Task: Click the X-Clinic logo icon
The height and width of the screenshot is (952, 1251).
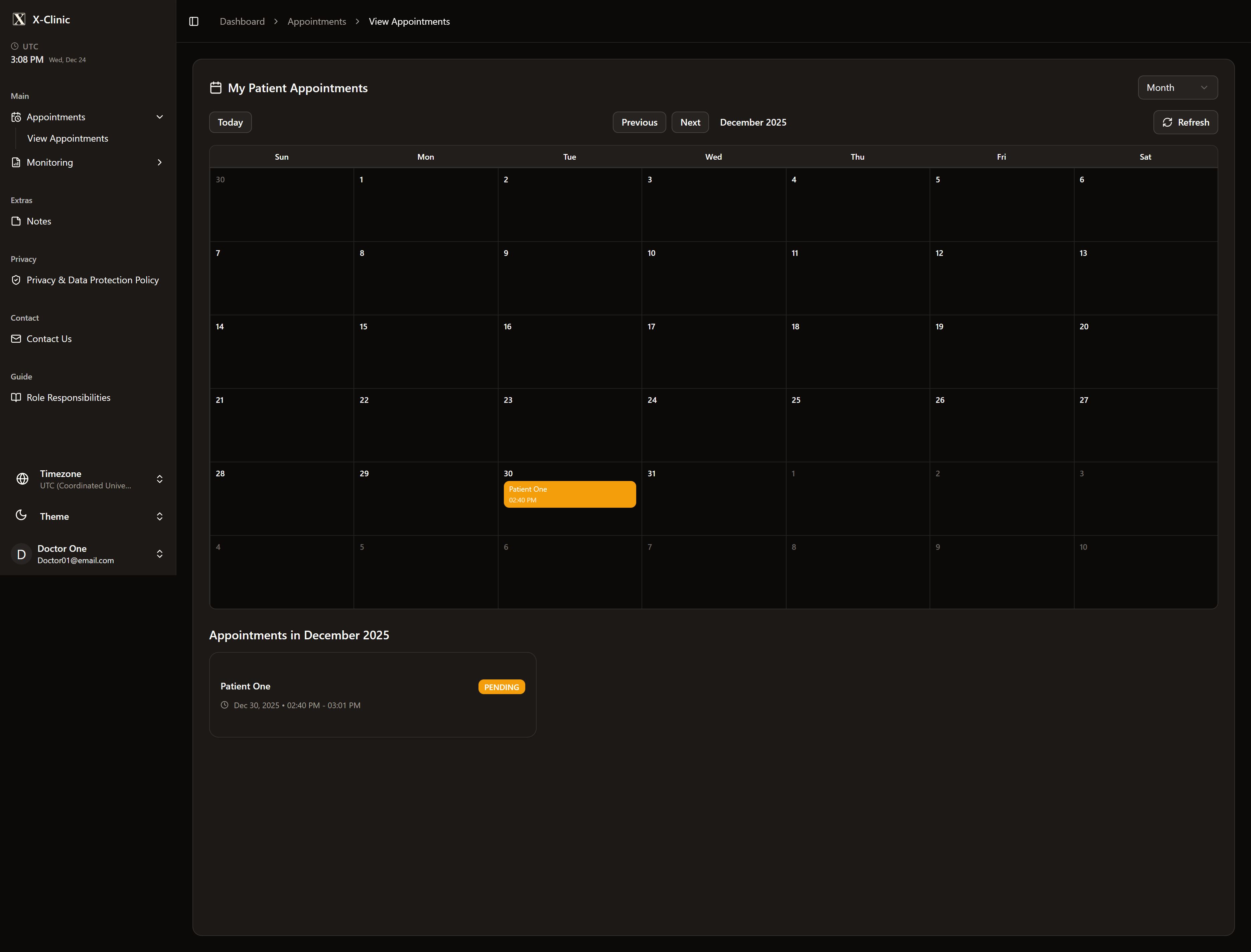Action: [x=19, y=19]
